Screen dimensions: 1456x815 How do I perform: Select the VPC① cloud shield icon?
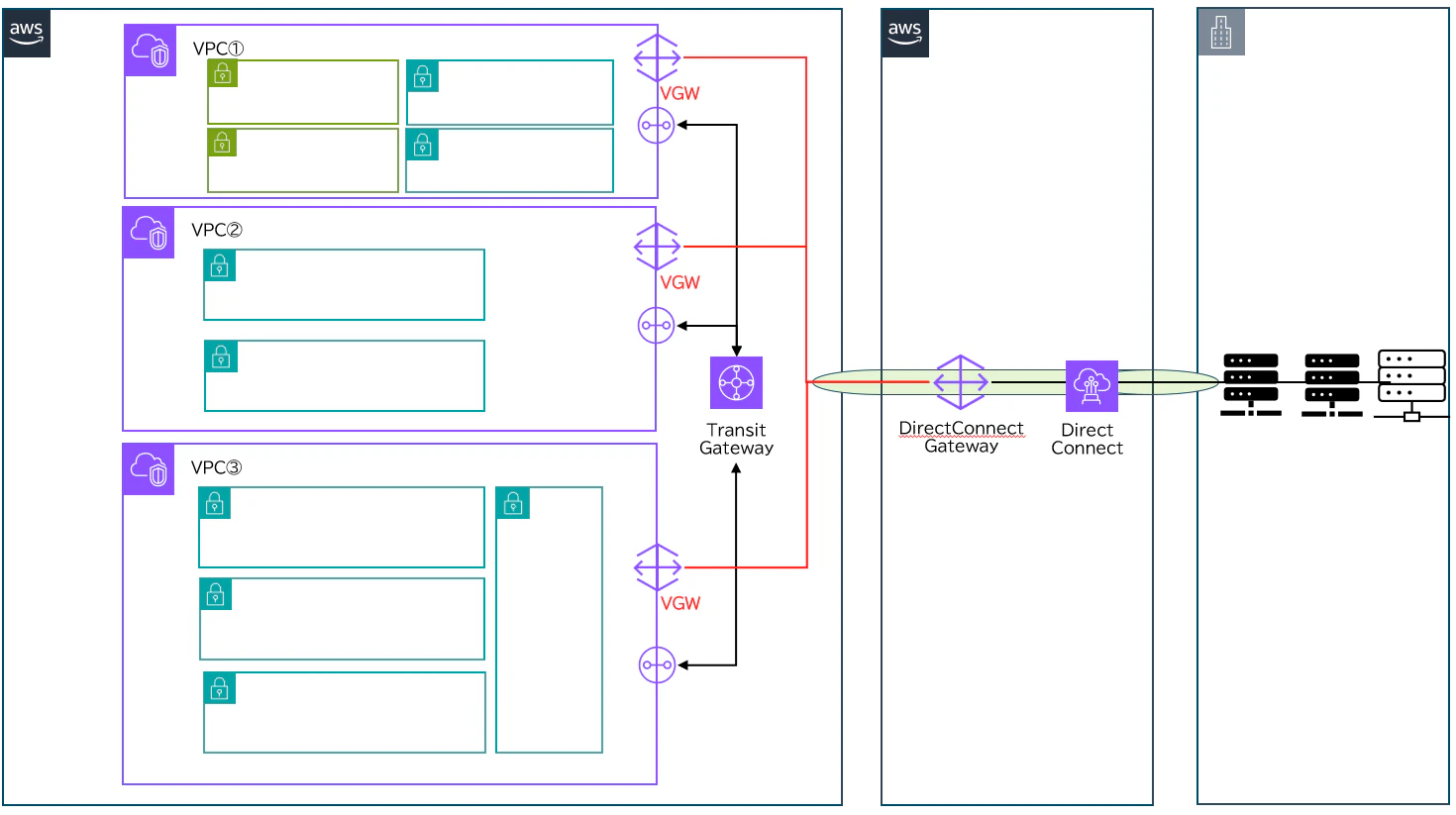pos(151,51)
